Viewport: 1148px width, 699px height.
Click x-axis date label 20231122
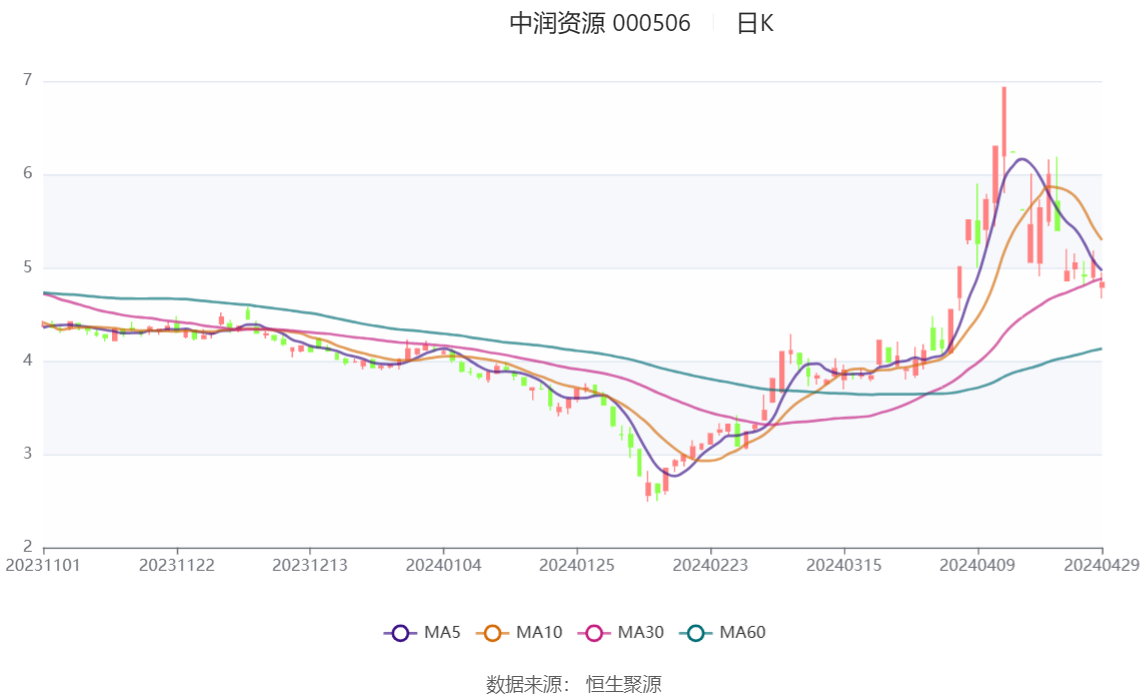pos(176,565)
